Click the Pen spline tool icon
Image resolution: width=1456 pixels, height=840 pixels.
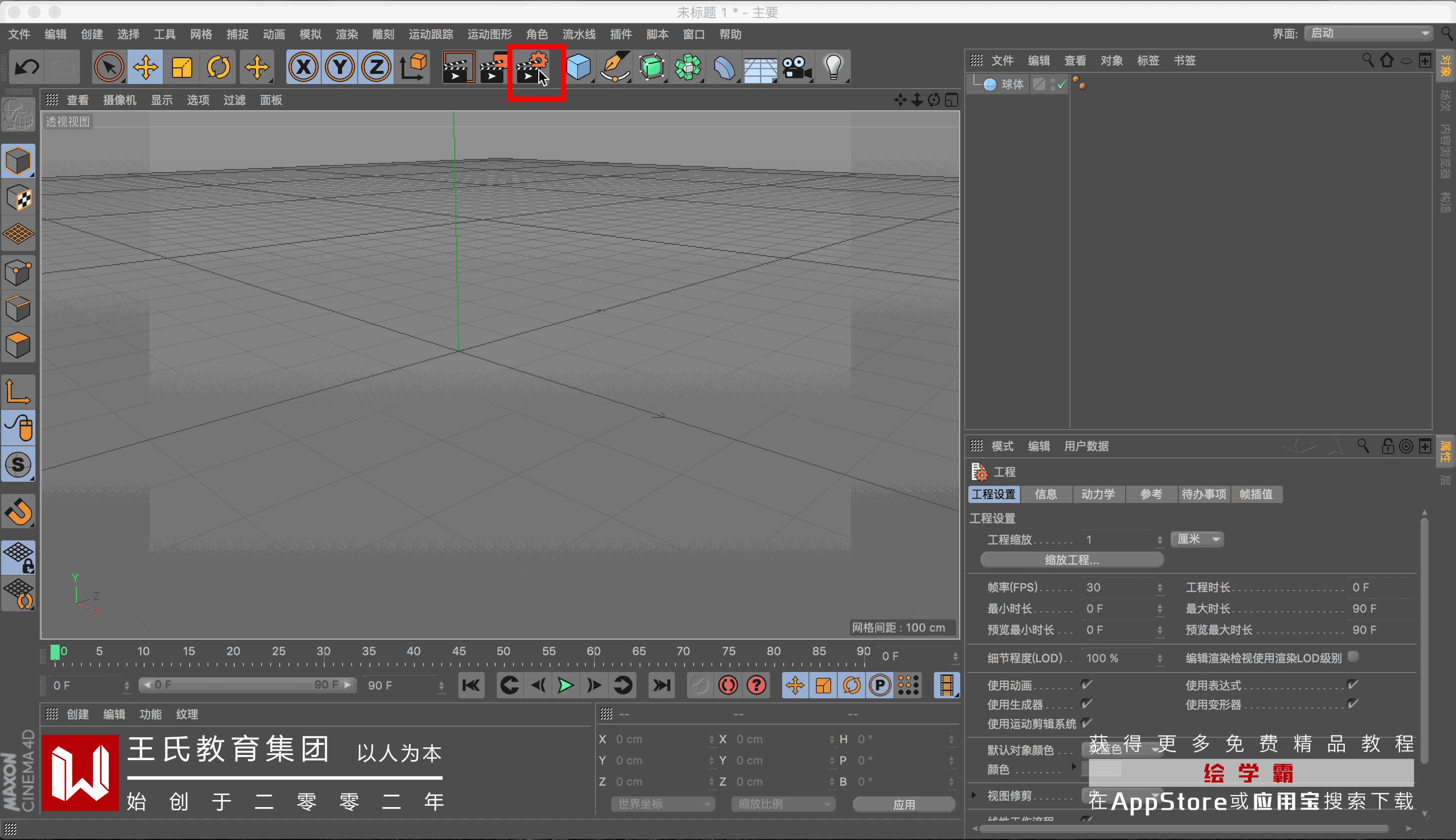pyautogui.click(x=615, y=67)
